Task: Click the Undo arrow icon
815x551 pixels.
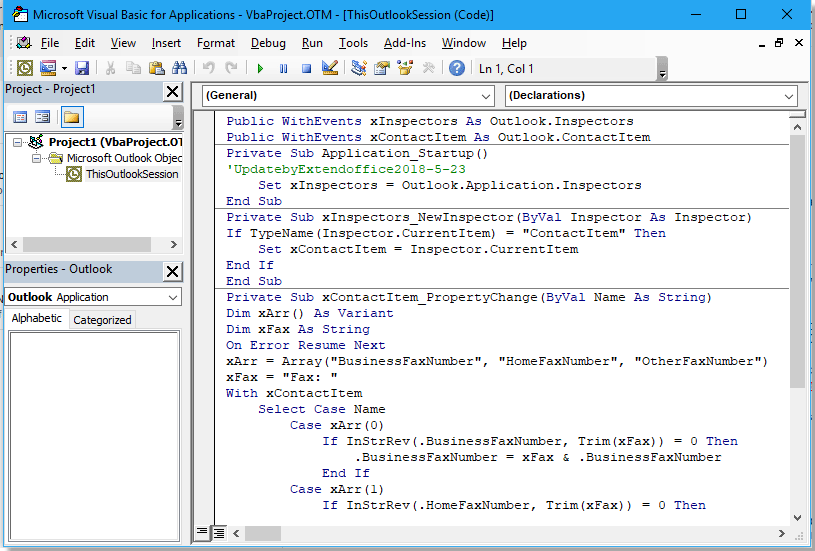Action: pyautogui.click(x=208, y=68)
